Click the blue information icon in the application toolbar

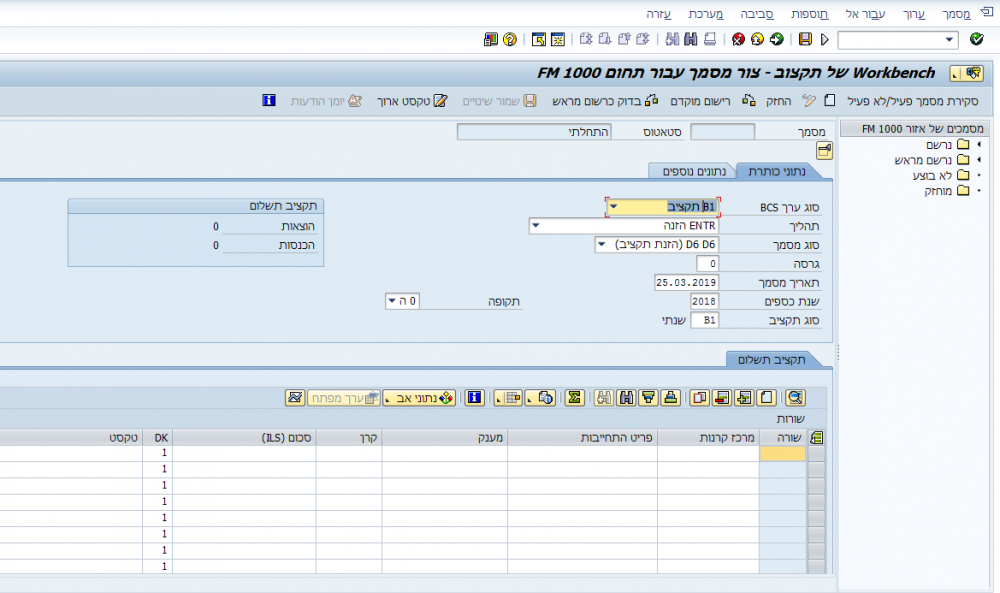tap(268, 101)
